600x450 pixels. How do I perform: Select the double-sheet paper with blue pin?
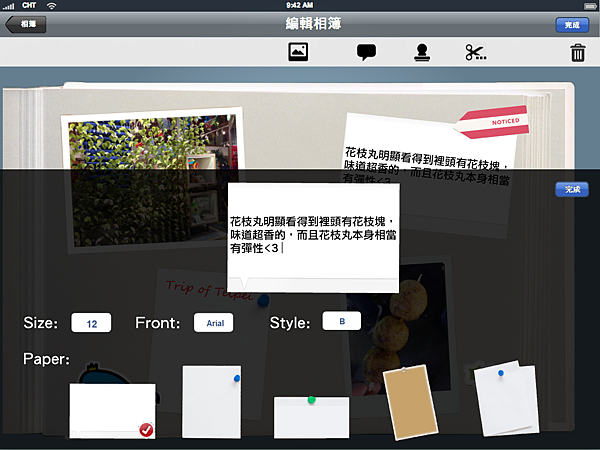[506, 398]
